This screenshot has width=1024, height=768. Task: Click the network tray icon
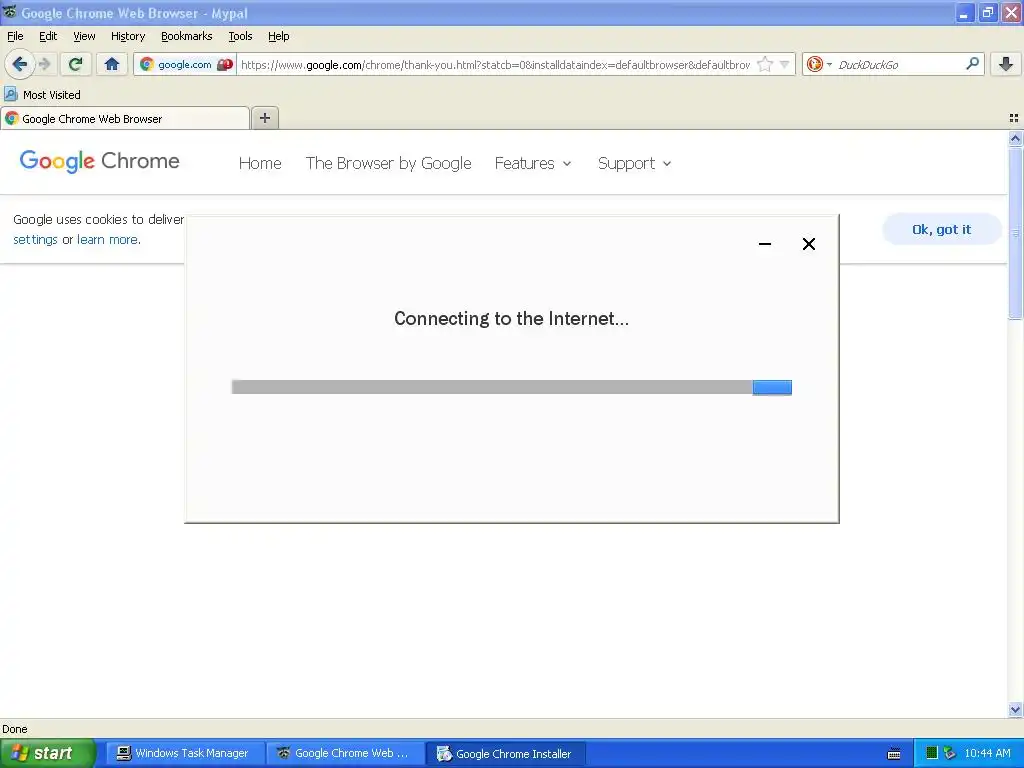tap(950, 753)
